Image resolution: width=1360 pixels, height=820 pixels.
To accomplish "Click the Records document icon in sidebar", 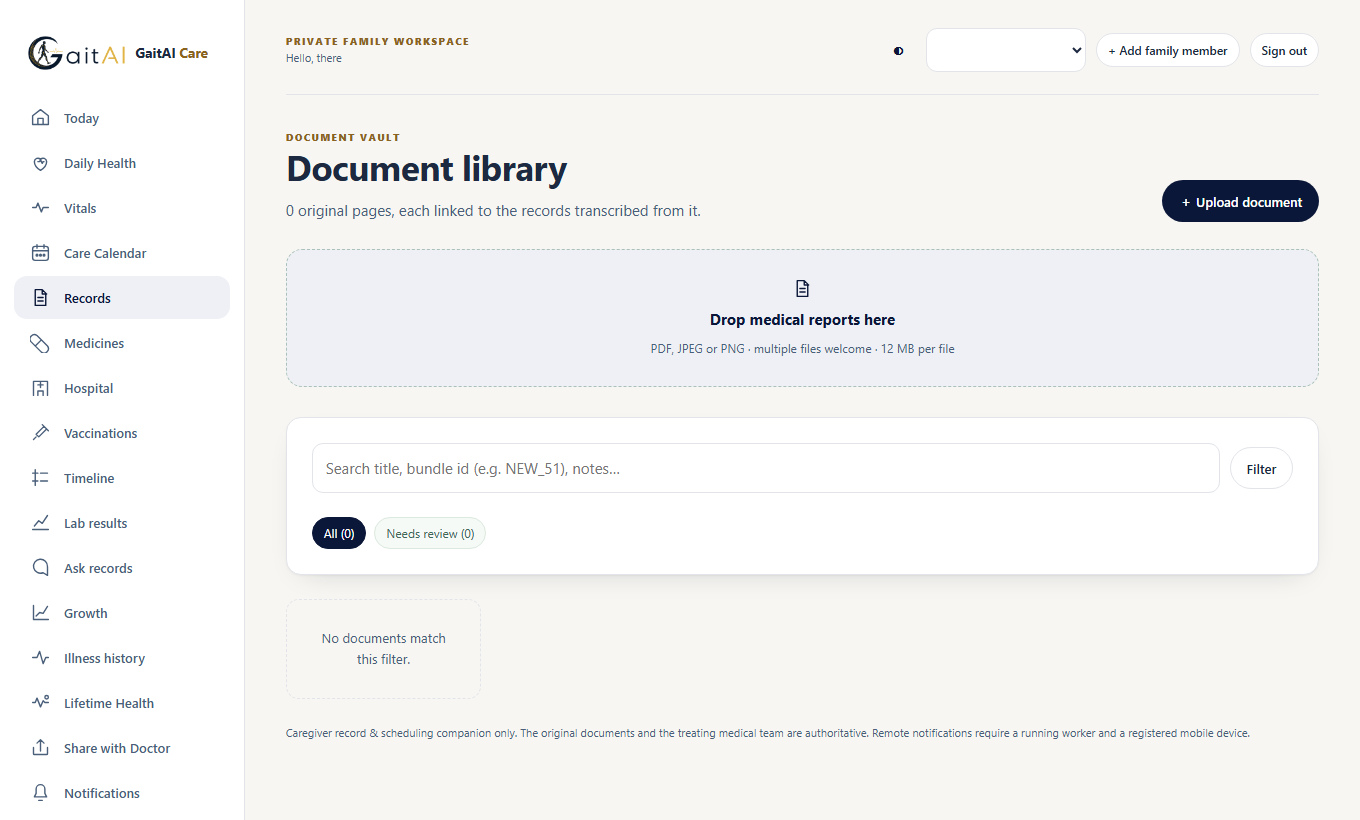I will pyautogui.click(x=40, y=298).
